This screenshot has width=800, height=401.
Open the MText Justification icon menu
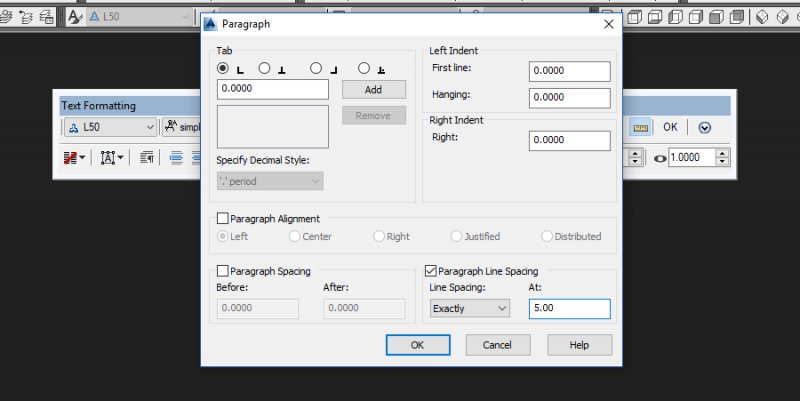[x=108, y=158]
